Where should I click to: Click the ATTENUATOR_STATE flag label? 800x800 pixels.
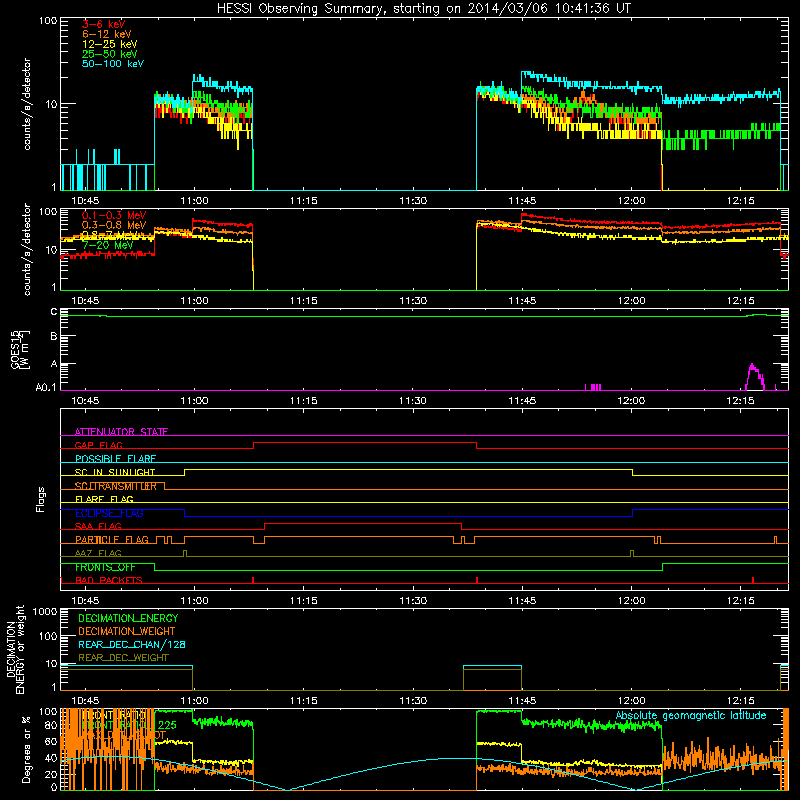click(x=121, y=432)
